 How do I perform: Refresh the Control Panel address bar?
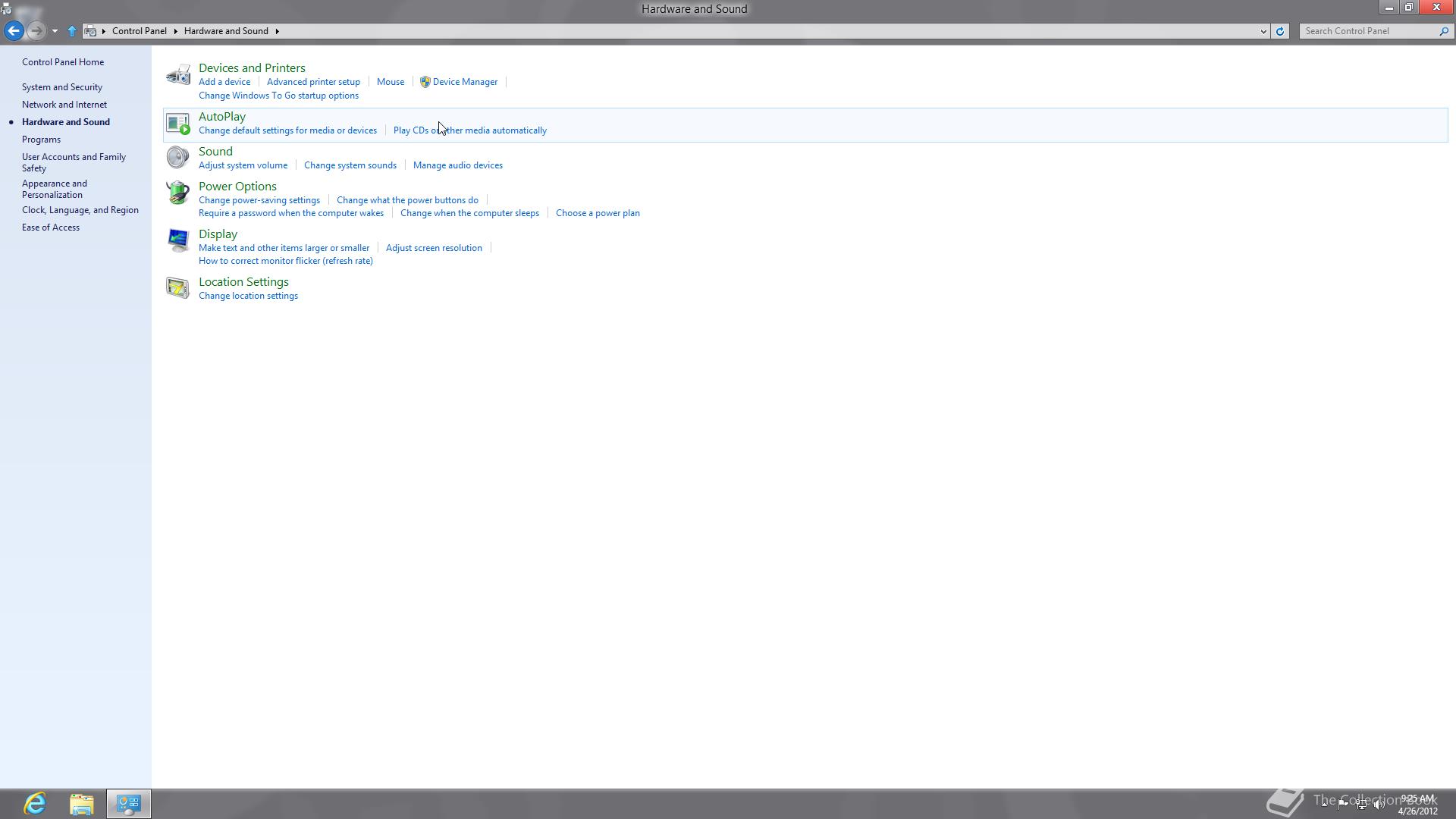1280,31
